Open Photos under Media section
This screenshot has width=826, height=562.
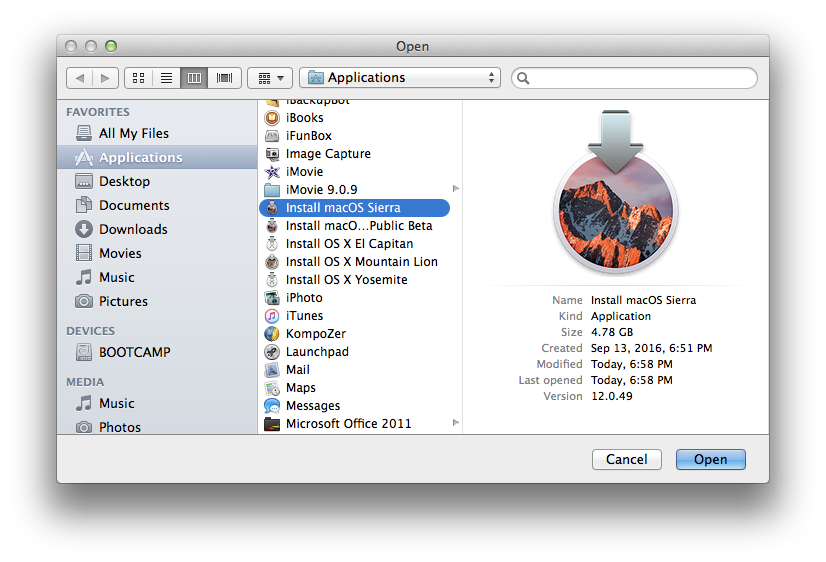pos(157,427)
